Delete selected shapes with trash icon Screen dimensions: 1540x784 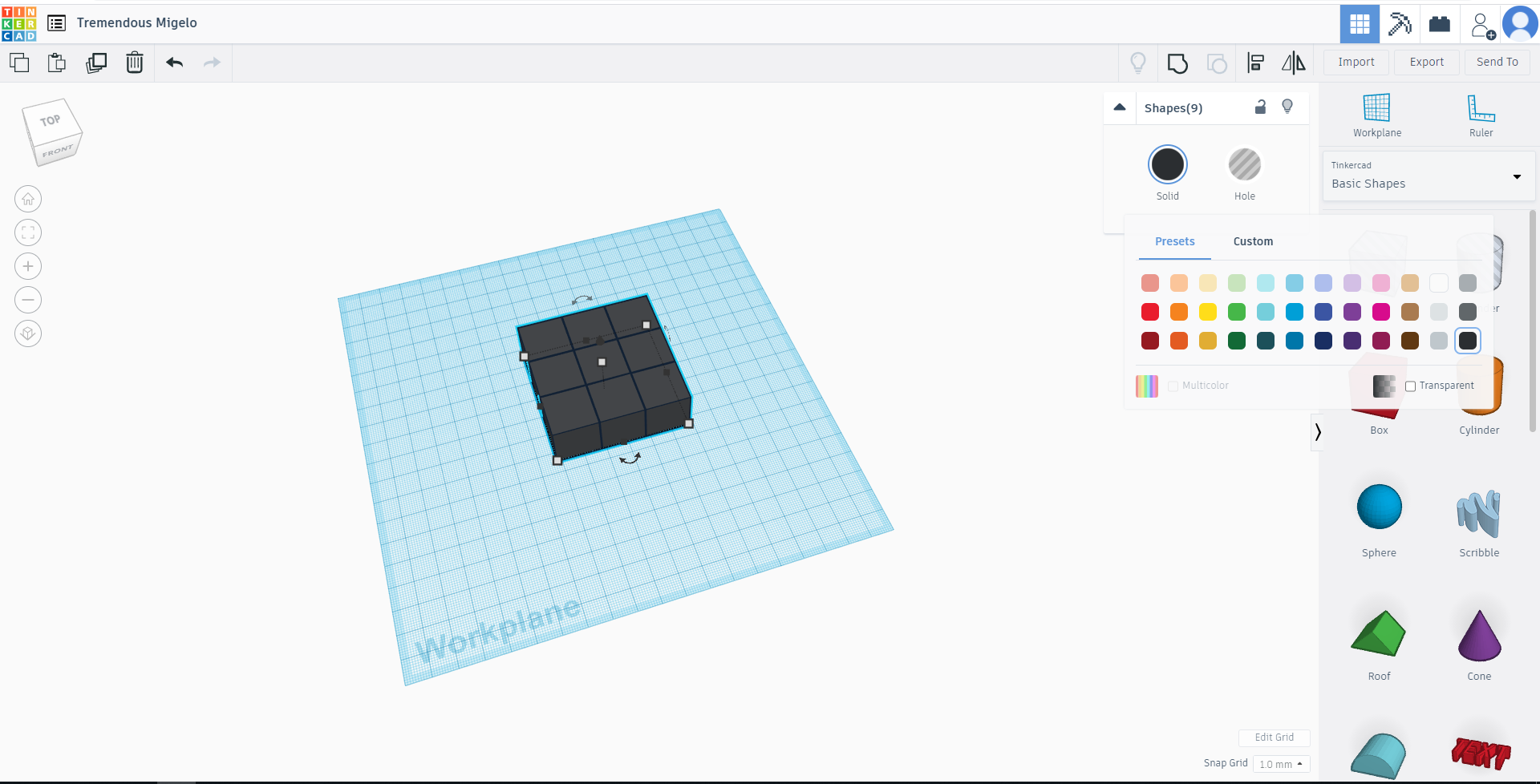click(x=135, y=63)
